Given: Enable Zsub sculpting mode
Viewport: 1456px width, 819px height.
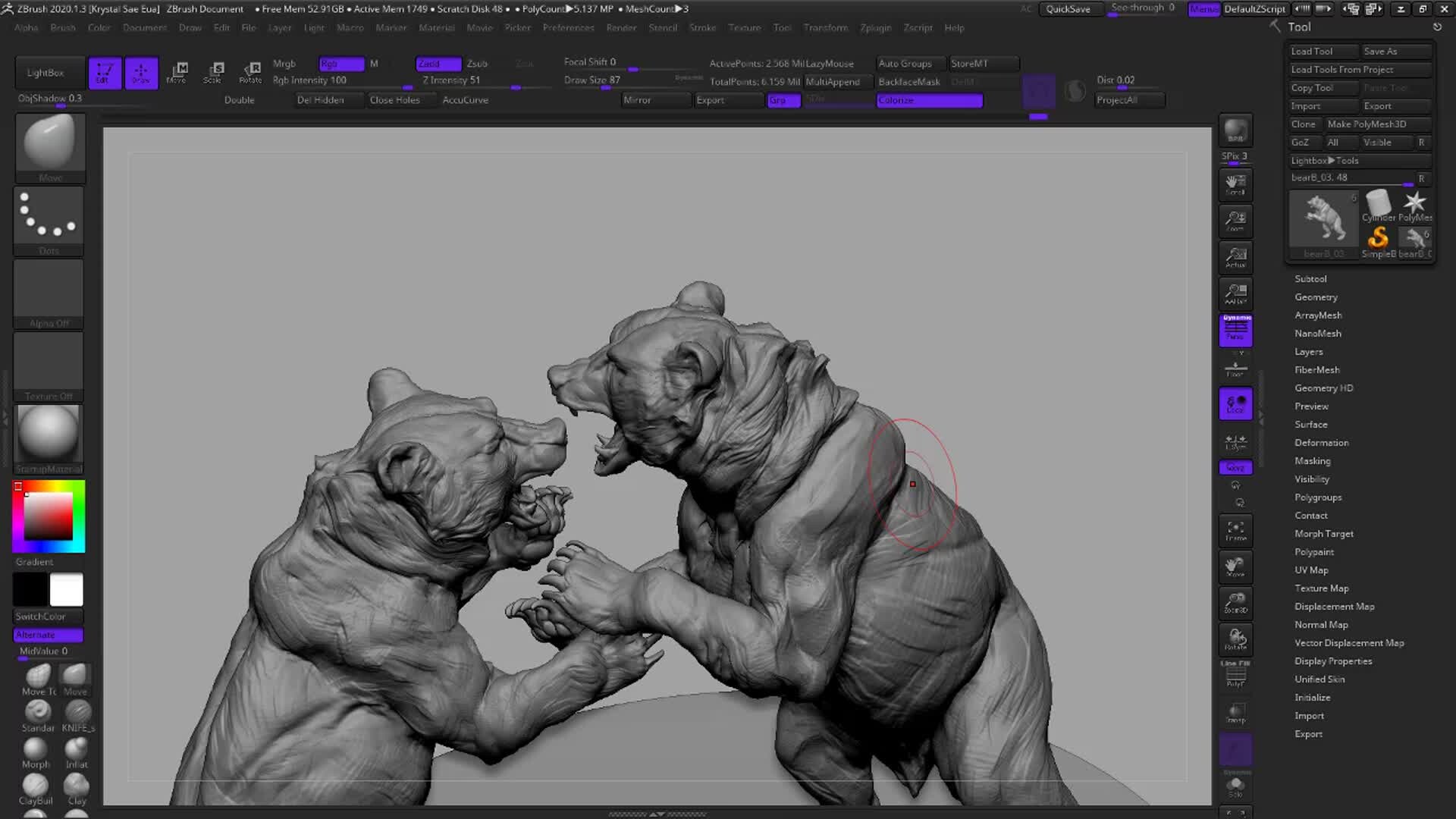Looking at the screenshot, I should tap(478, 64).
